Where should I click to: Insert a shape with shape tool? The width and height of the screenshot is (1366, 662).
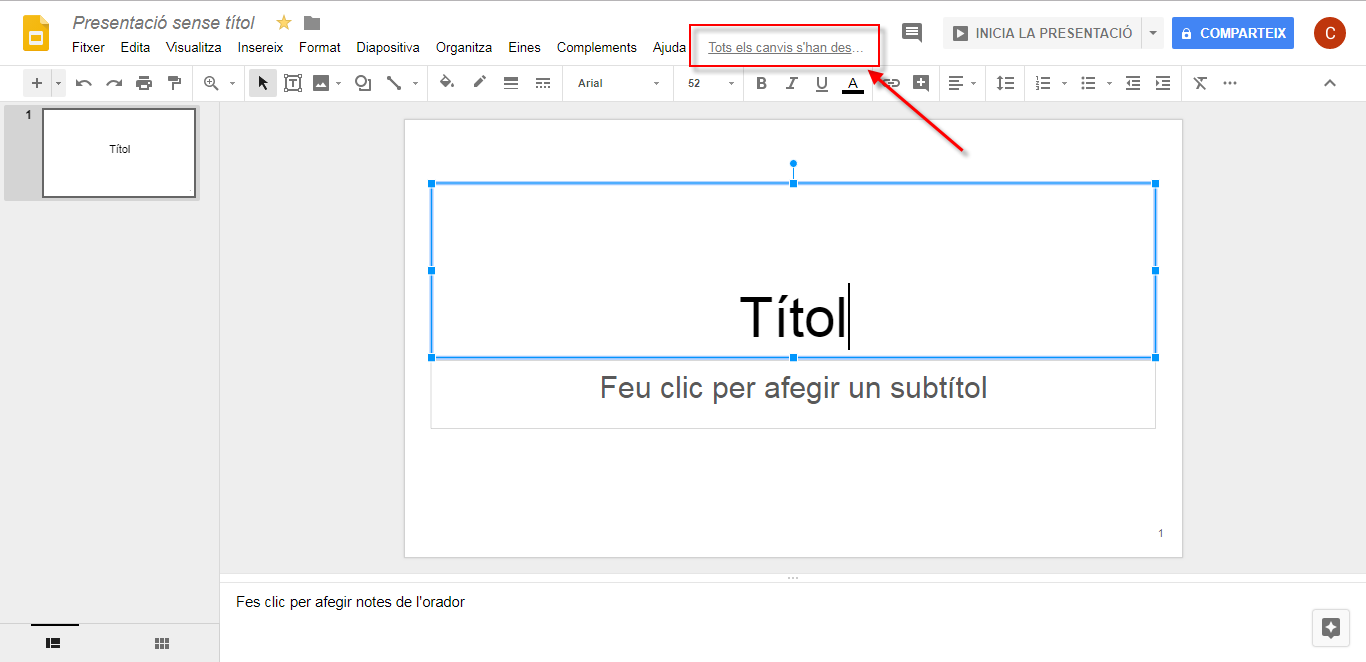pos(363,83)
